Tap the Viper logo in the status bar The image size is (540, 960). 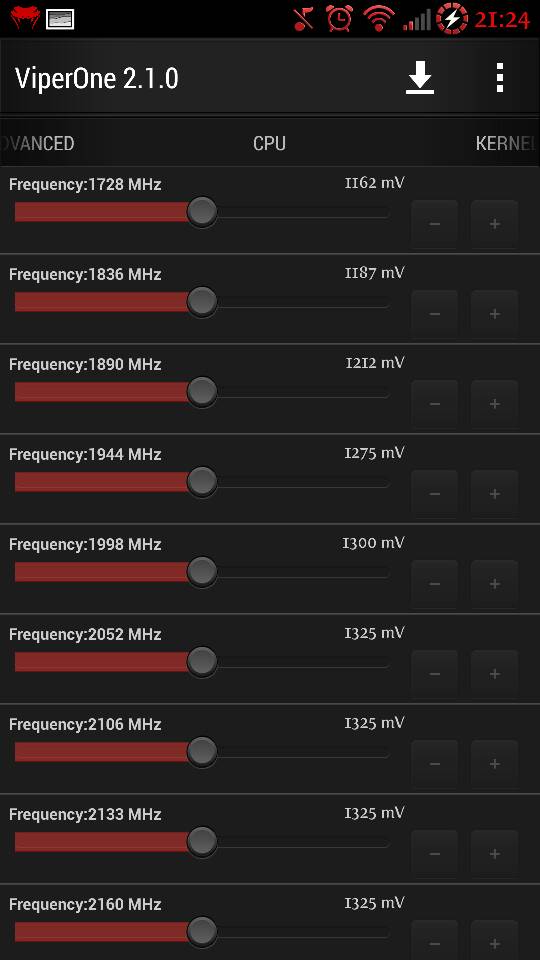click(x=23, y=18)
